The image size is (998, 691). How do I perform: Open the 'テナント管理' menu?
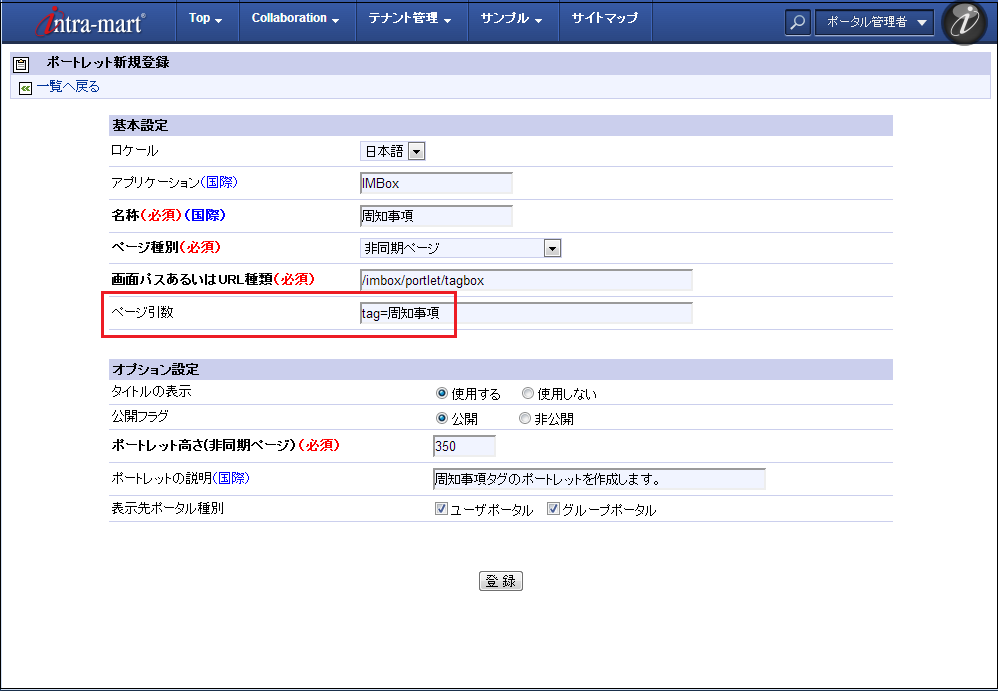point(410,18)
